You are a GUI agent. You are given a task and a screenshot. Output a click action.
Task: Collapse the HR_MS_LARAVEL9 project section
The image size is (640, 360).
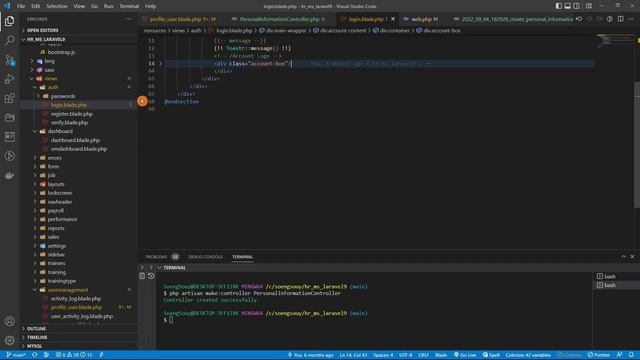click(46, 39)
